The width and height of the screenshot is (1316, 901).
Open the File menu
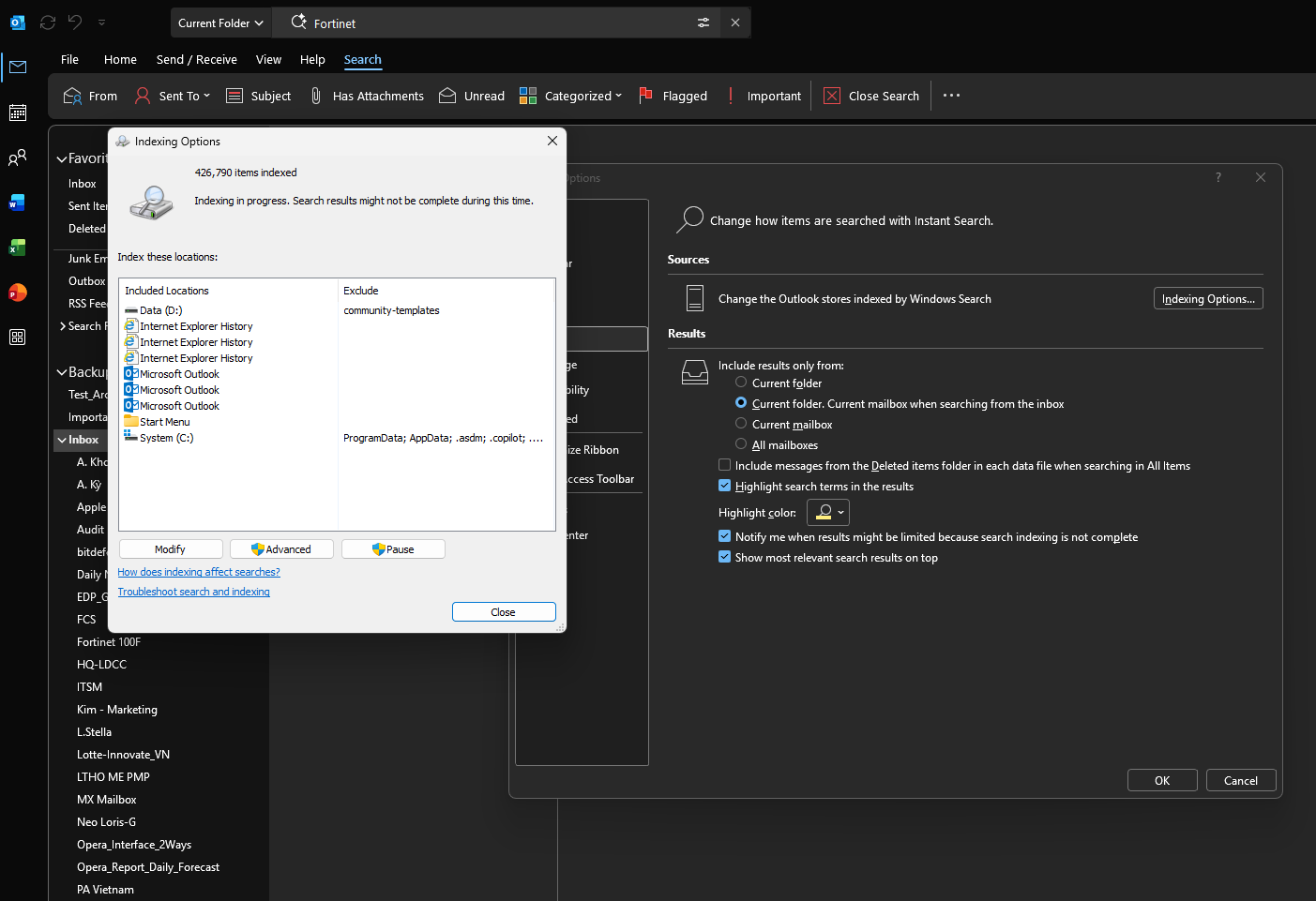coord(69,59)
